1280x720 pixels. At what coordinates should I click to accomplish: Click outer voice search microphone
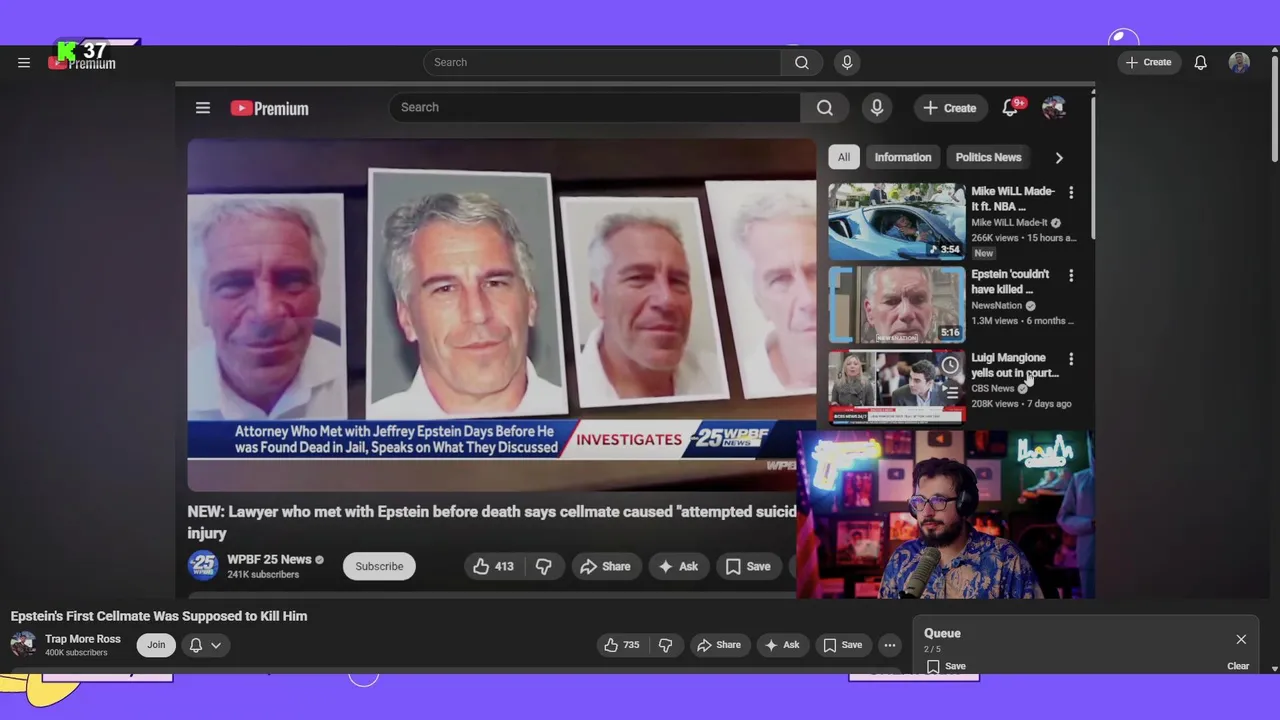click(x=847, y=62)
